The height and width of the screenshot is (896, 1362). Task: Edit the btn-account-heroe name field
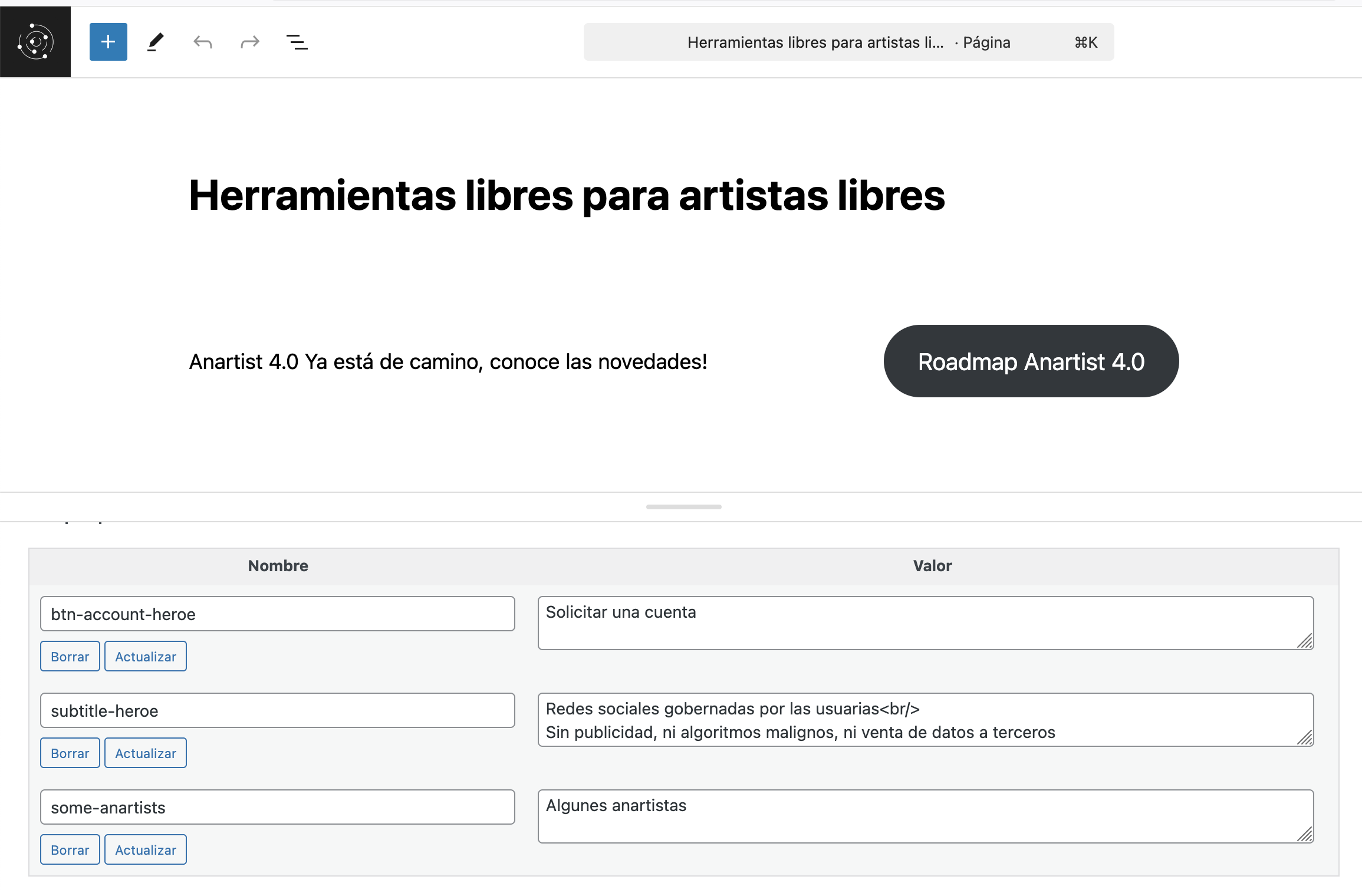pyautogui.click(x=278, y=614)
